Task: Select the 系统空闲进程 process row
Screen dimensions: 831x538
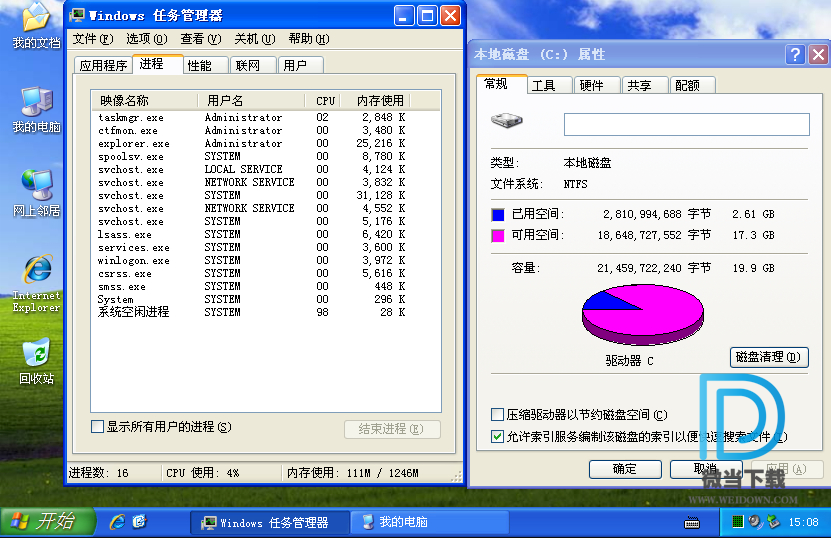Action: tap(252, 312)
